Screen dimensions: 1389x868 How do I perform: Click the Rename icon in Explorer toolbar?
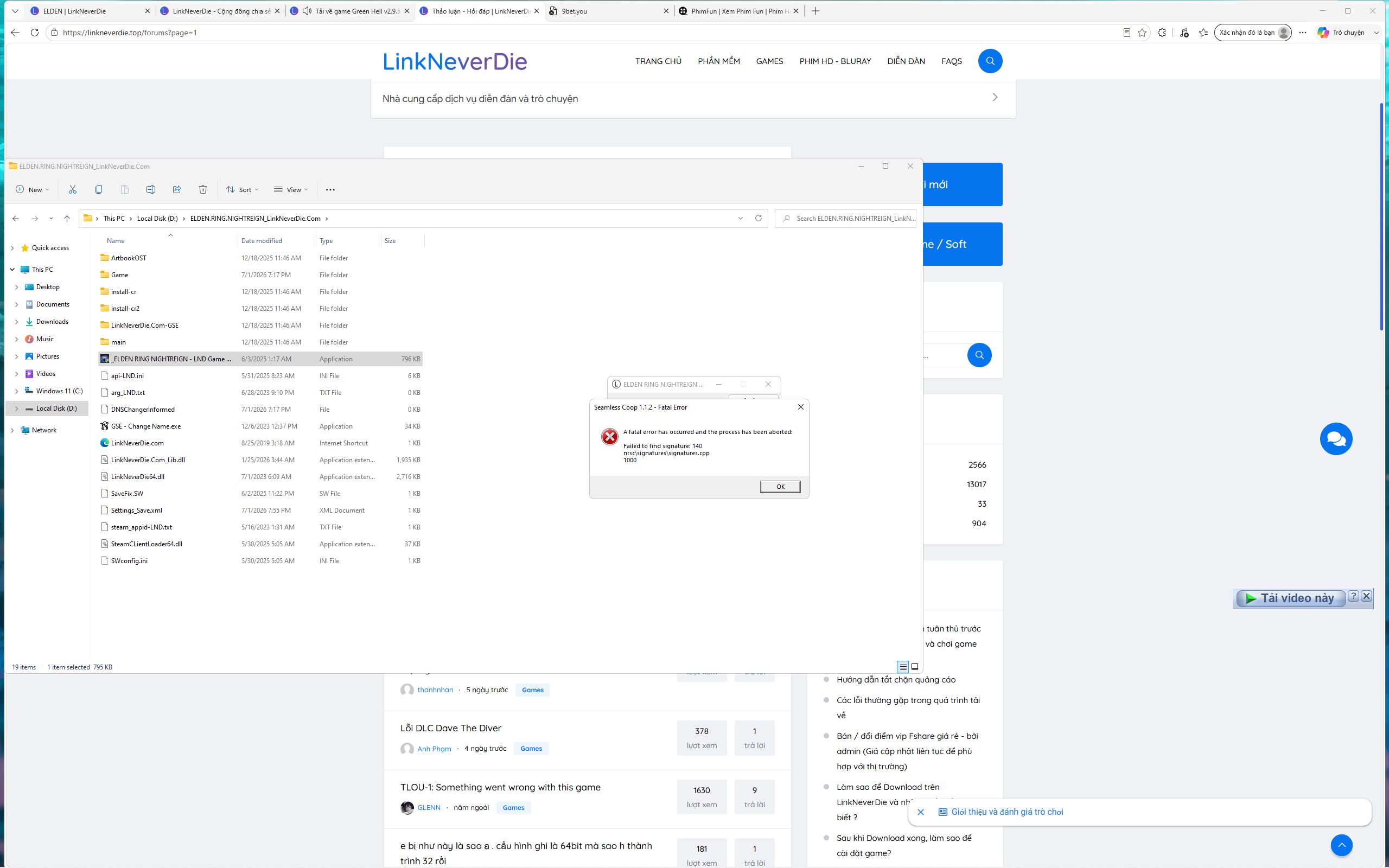(x=150, y=189)
